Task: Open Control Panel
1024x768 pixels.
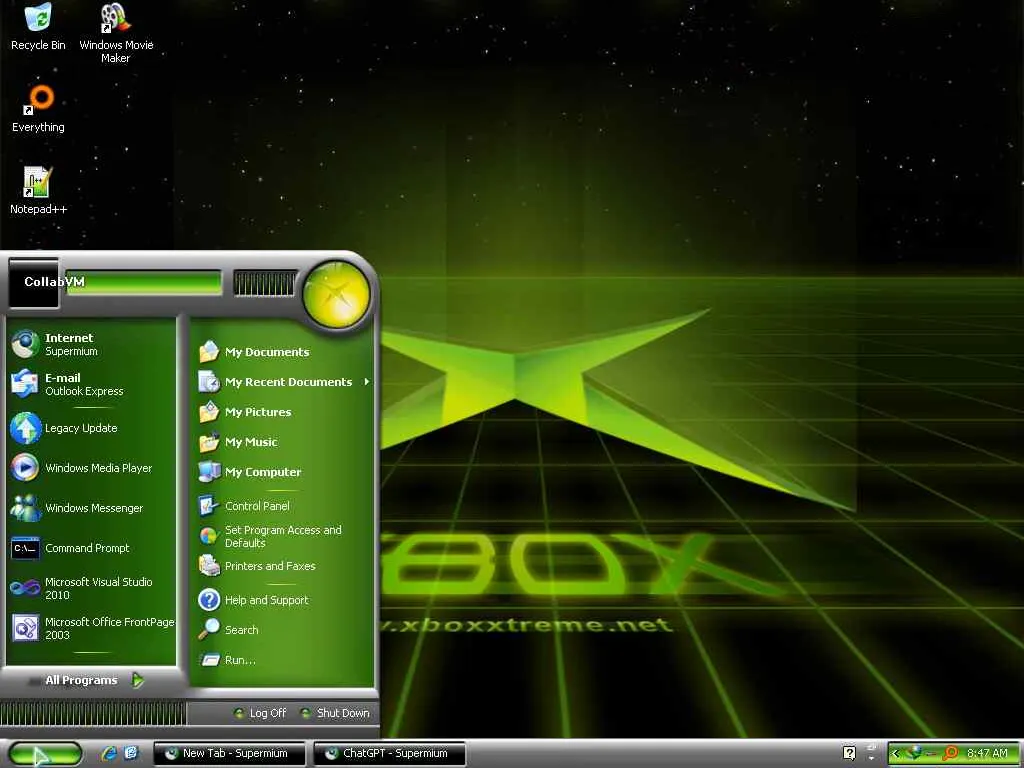Action: tap(283, 506)
